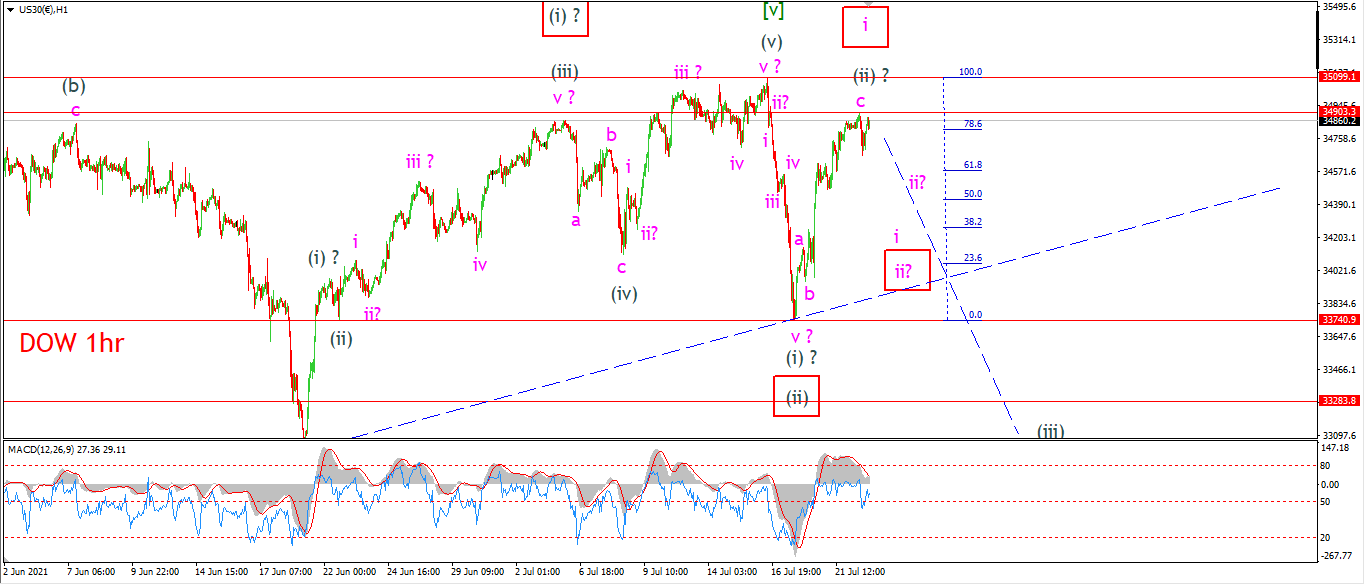Click the Fibonacci 61.8 level label

point(972,165)
